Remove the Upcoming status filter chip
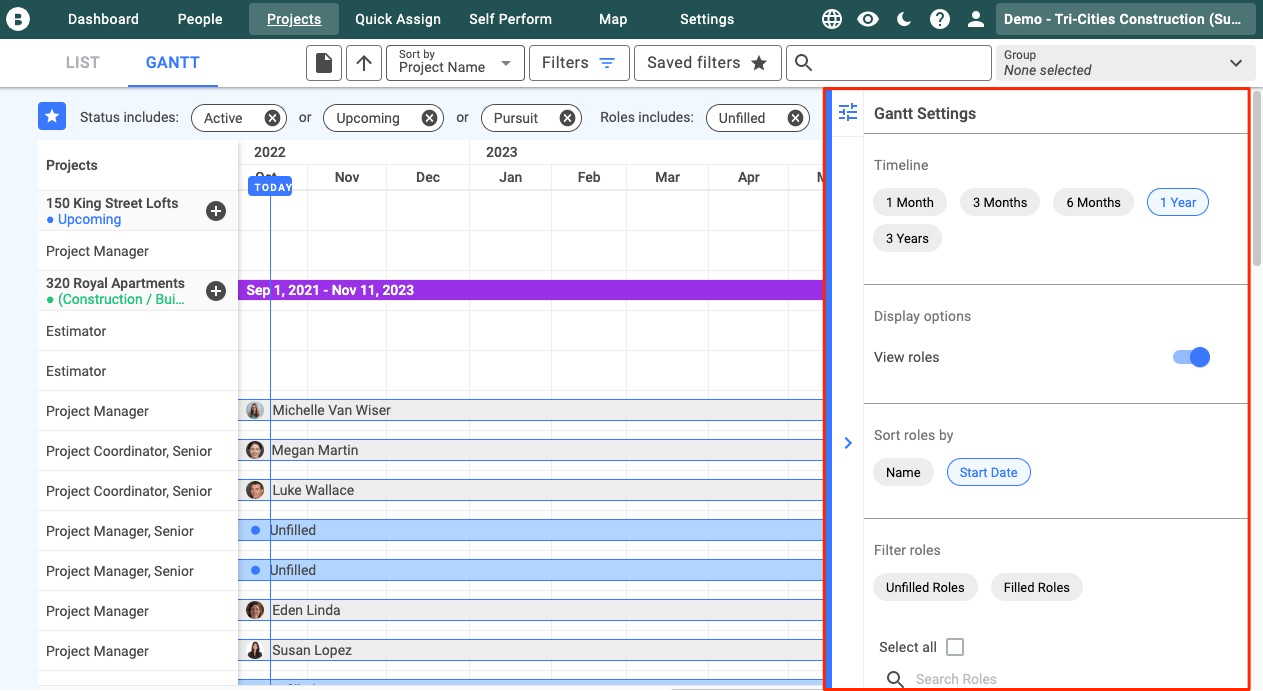Image resolution: width=1263 pixels, height=691 pixels. tap(429, 118)
